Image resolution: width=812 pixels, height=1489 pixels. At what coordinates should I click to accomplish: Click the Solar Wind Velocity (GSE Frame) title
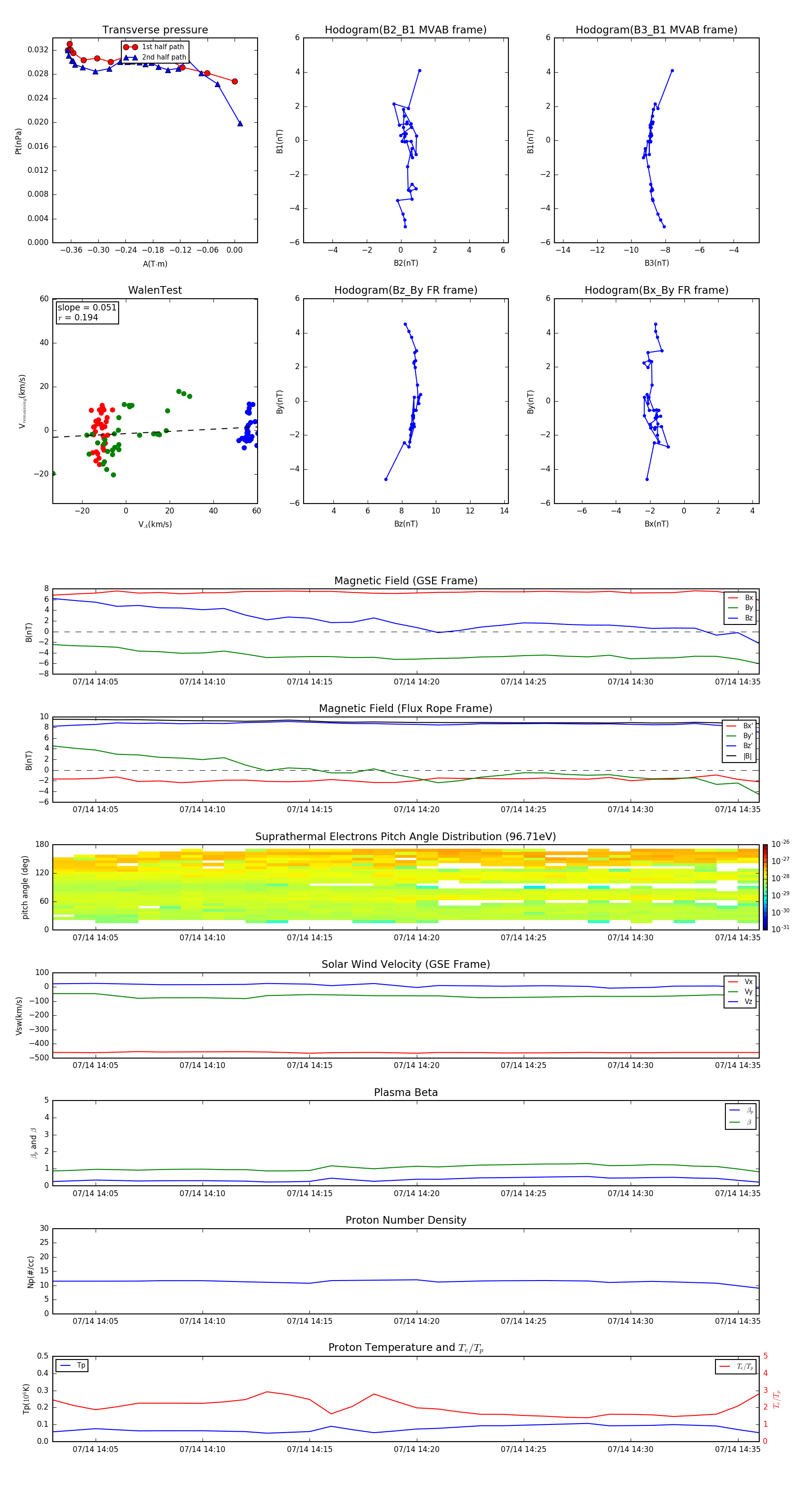[406, 965]
